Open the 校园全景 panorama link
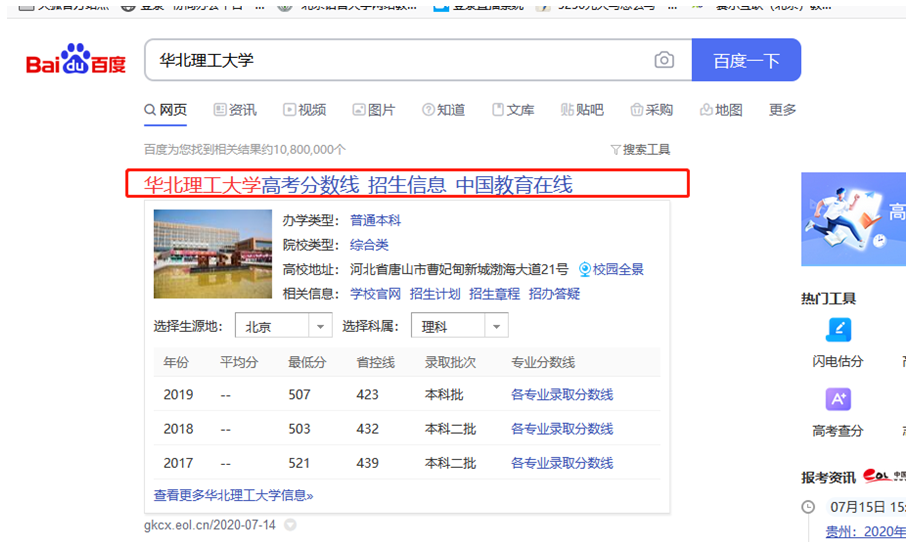The height and width of the screenshot is (542, 910). [x=611, y=269]
